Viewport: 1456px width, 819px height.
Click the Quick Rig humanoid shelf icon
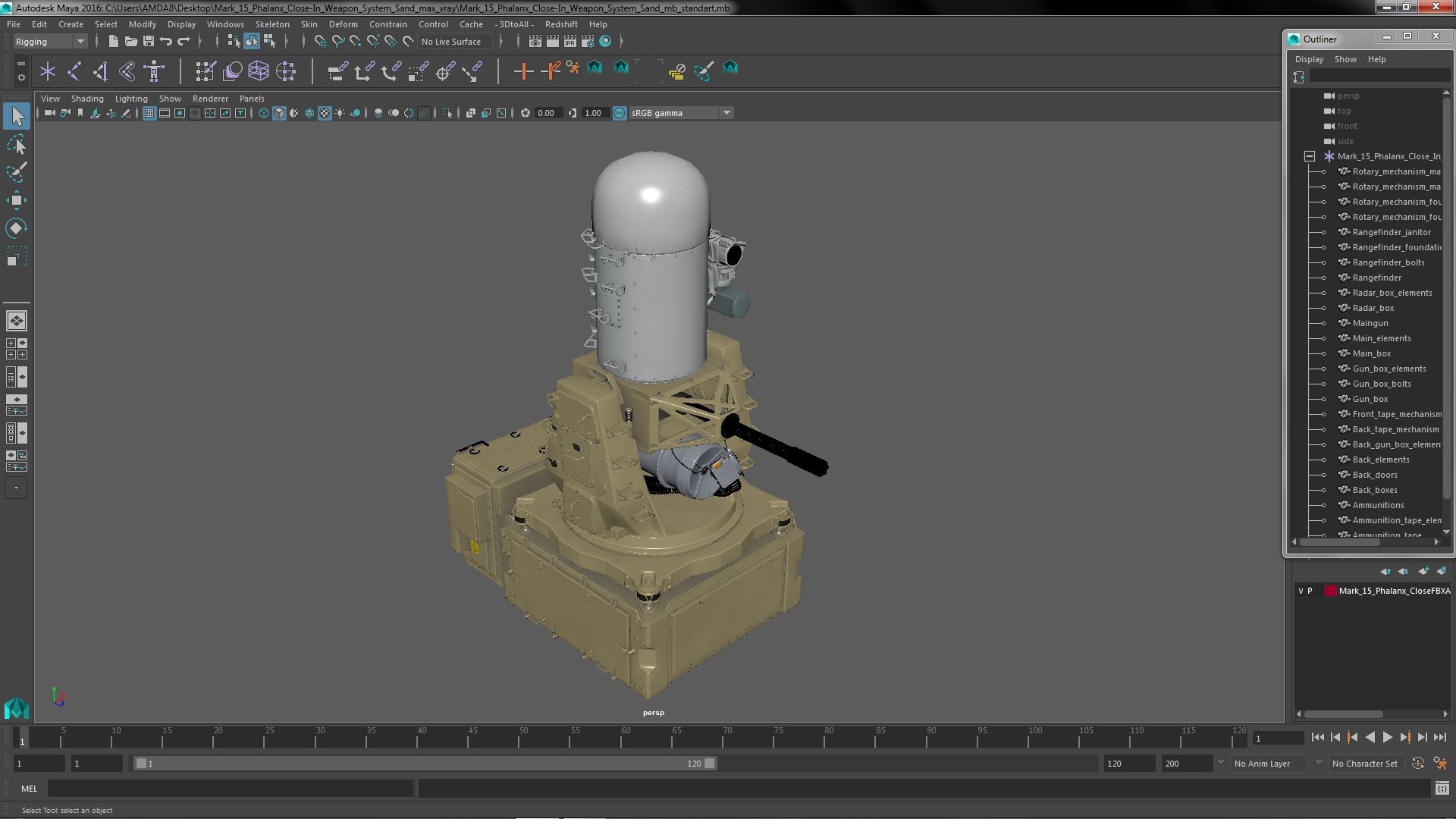(155, 71)
